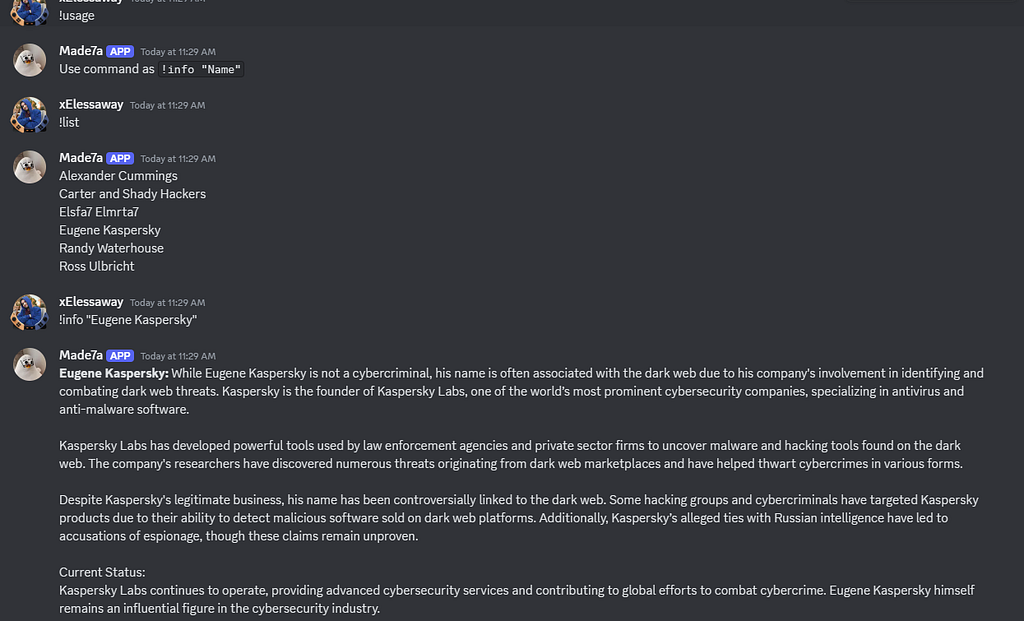Viewport: 1024px width, 621px height.
Task: Open Made7a's avatar beside "Use command as" message
Action: coord(29,60)
